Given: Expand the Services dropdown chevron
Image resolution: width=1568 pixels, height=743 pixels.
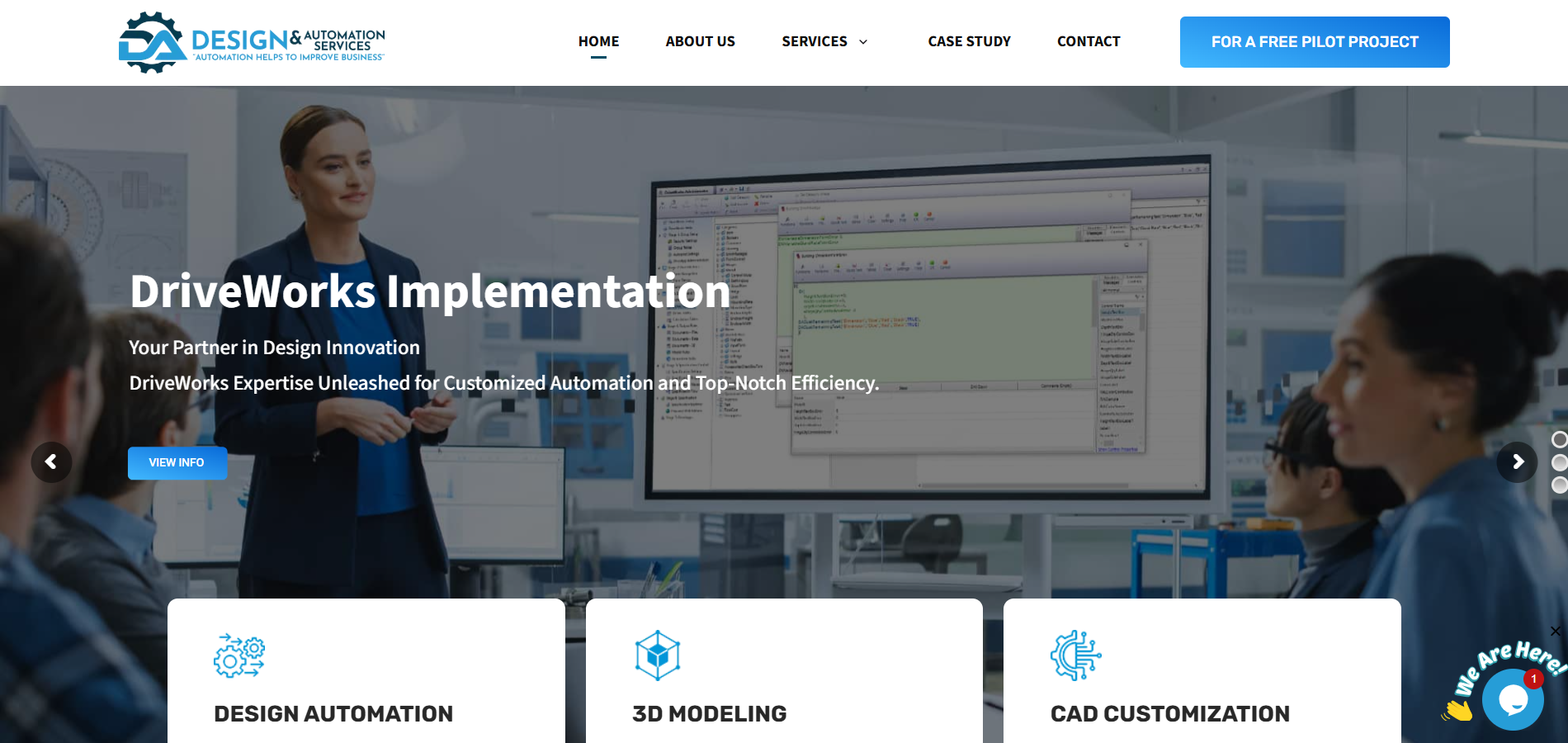Looking at the screenshot, I should tap(863, 42).
